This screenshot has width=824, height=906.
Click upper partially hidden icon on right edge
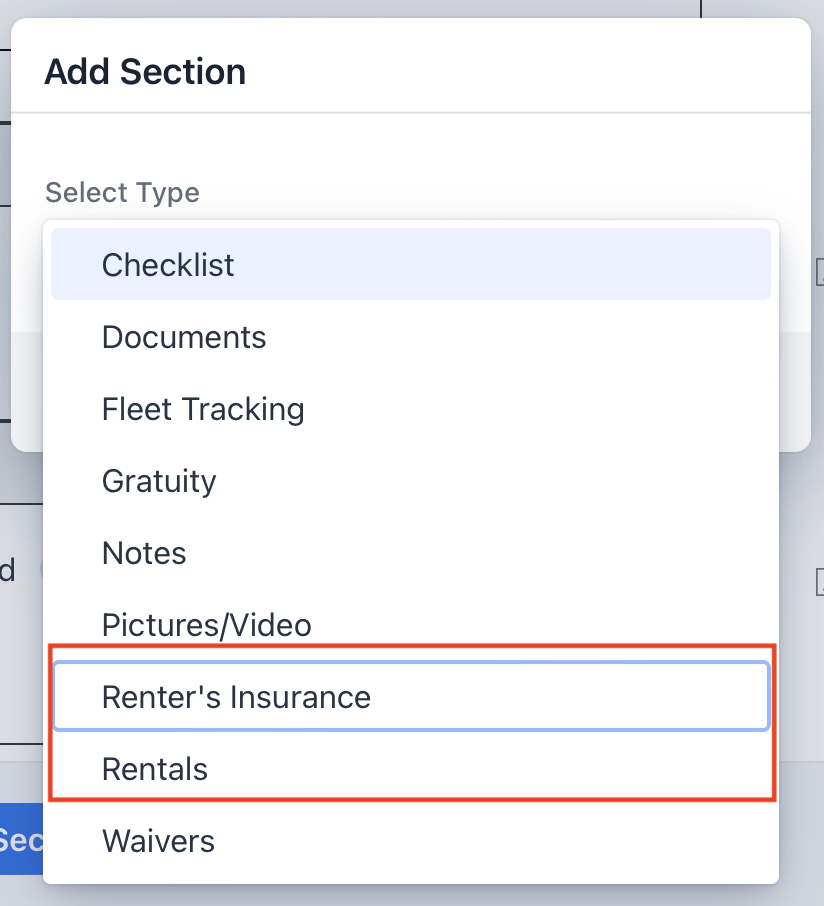[820, 272]
